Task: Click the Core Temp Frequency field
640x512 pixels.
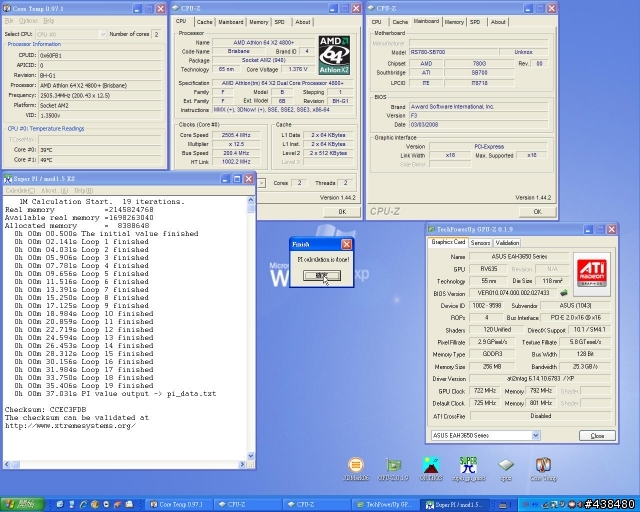Action: [101, 95]
